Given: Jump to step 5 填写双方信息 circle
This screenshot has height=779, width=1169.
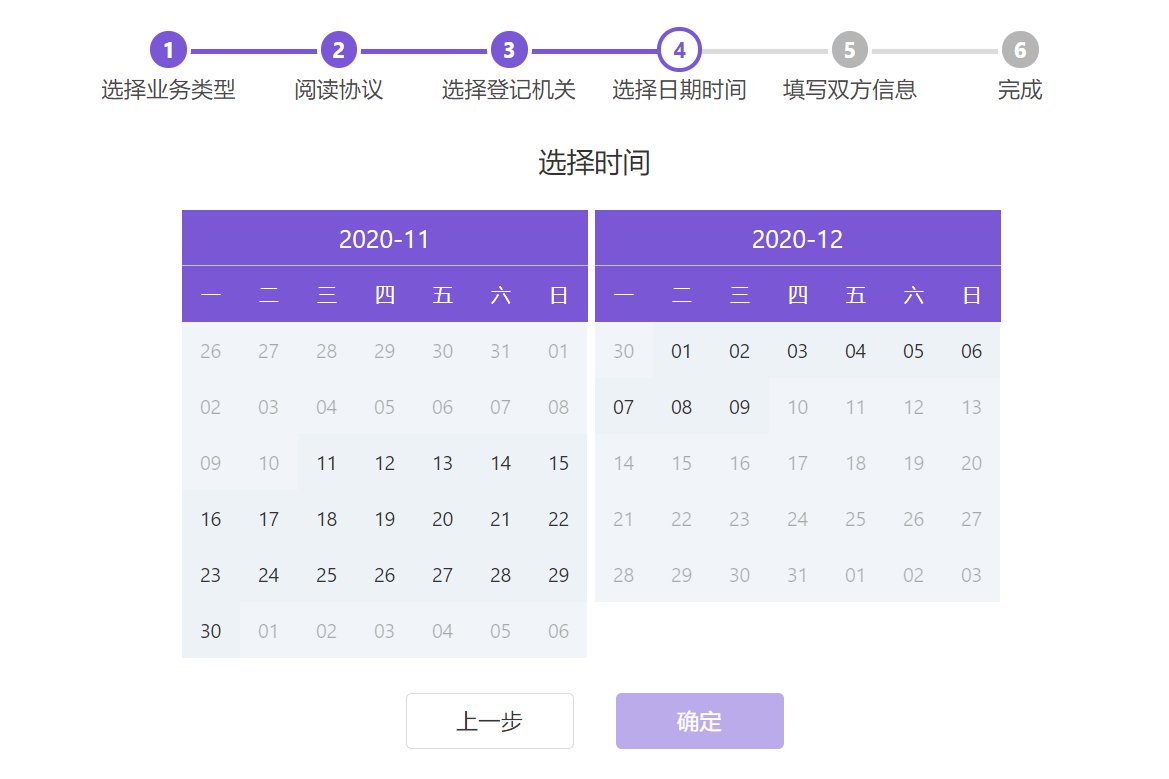Looking at the screenshot, I should click(x=849, y=49).
